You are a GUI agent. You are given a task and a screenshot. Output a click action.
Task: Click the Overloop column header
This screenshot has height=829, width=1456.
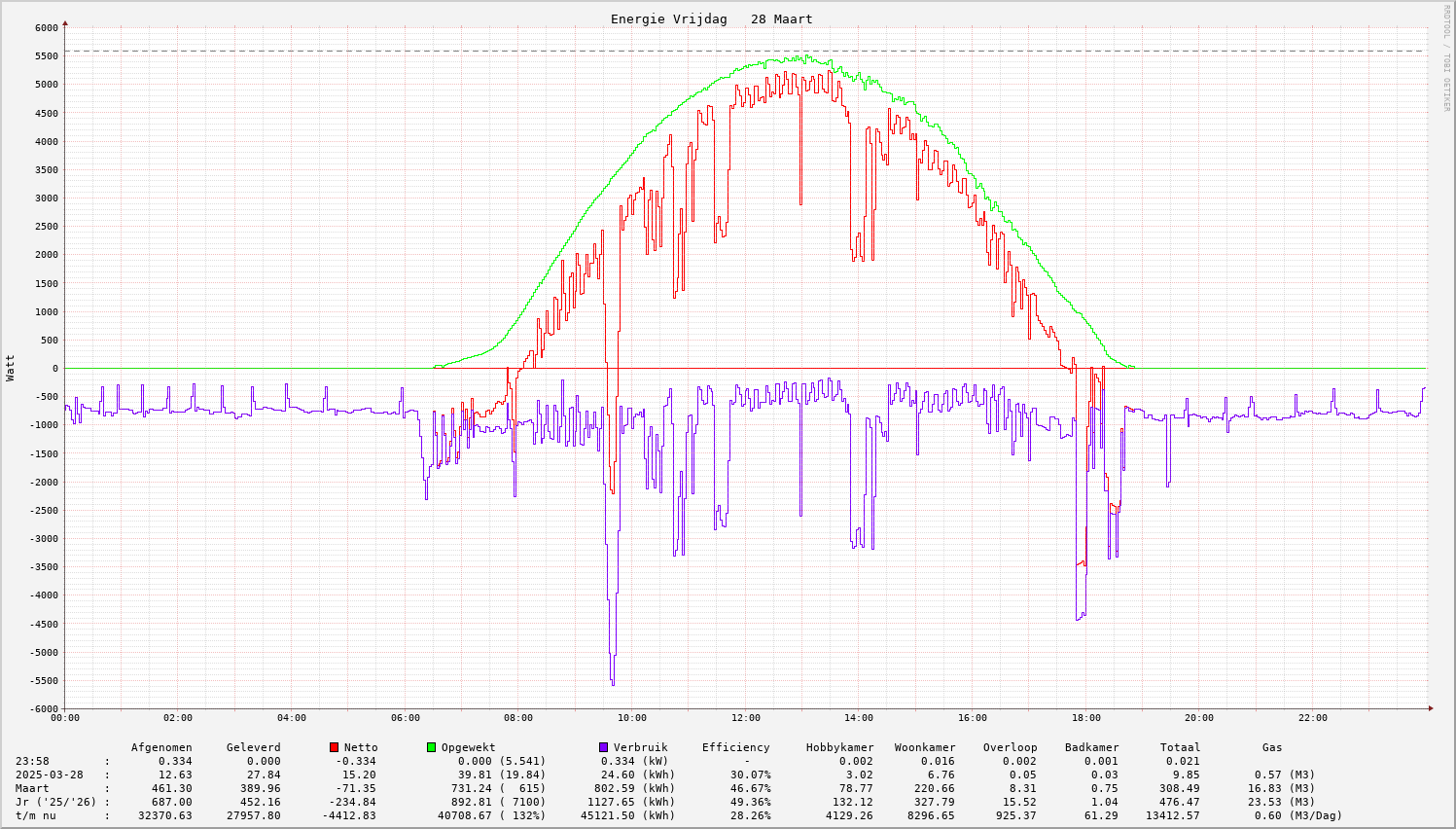pyautogui.click(x=1010, y=747)
